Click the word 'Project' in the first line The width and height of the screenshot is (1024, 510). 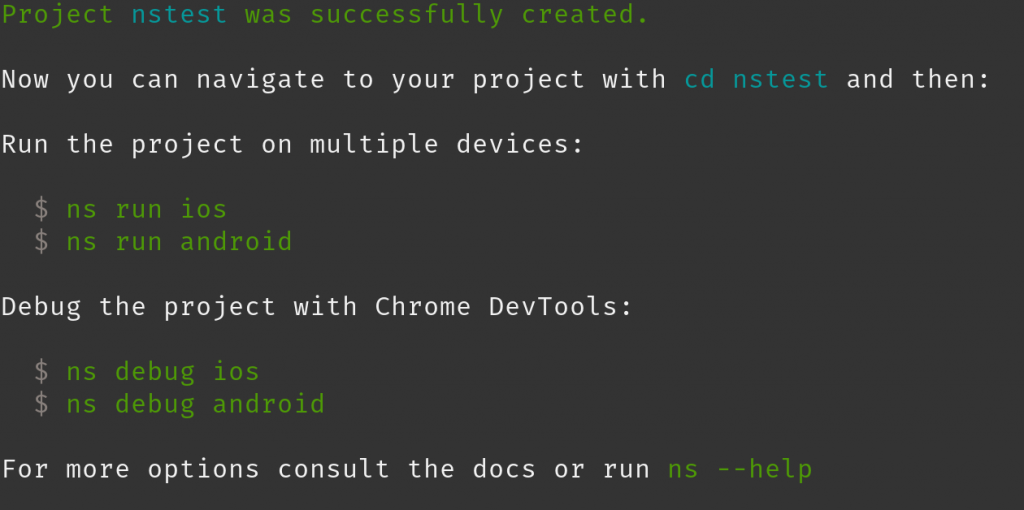(57, 15)
